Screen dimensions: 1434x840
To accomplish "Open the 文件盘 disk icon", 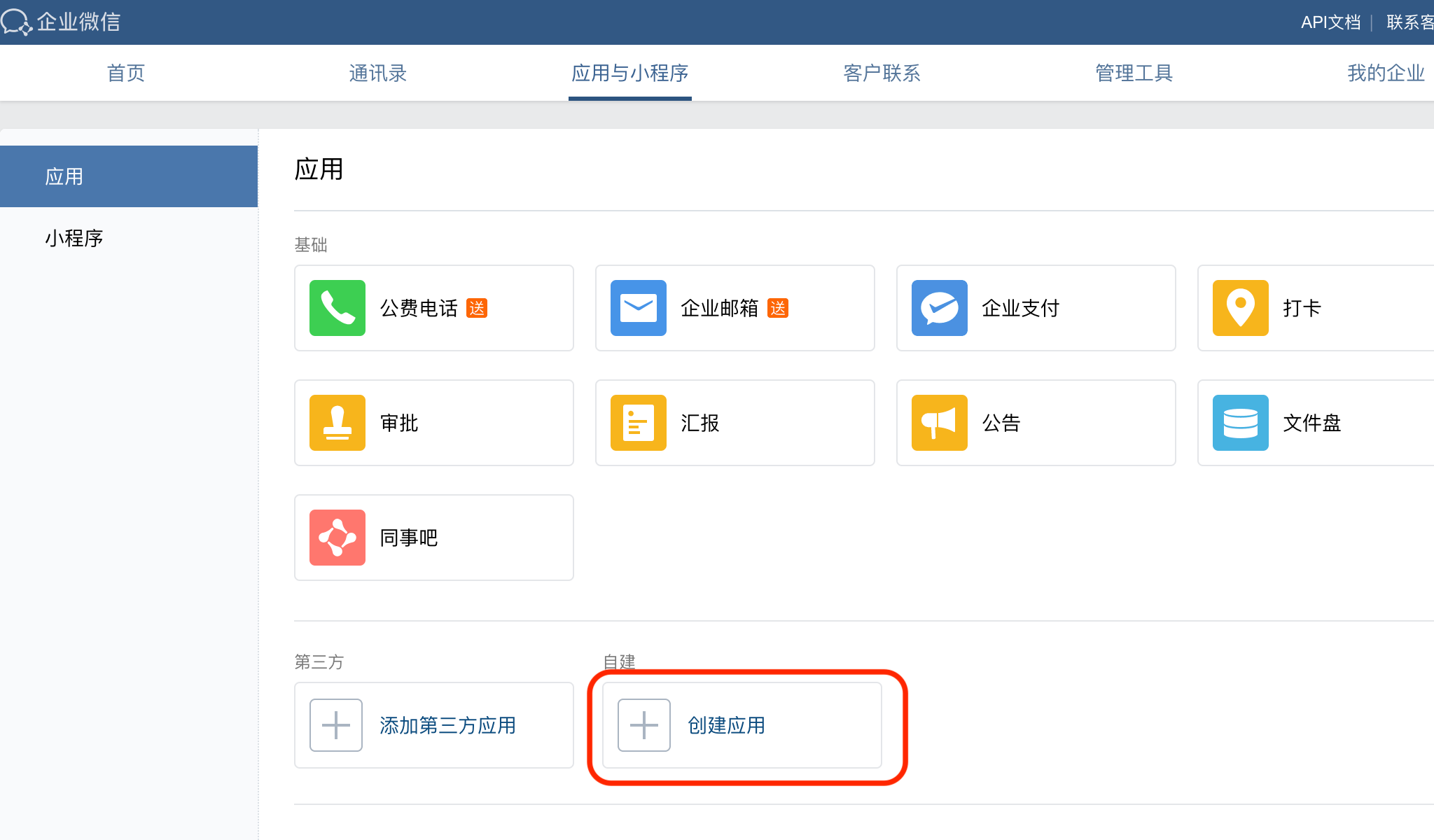I will pos(1241,423).
